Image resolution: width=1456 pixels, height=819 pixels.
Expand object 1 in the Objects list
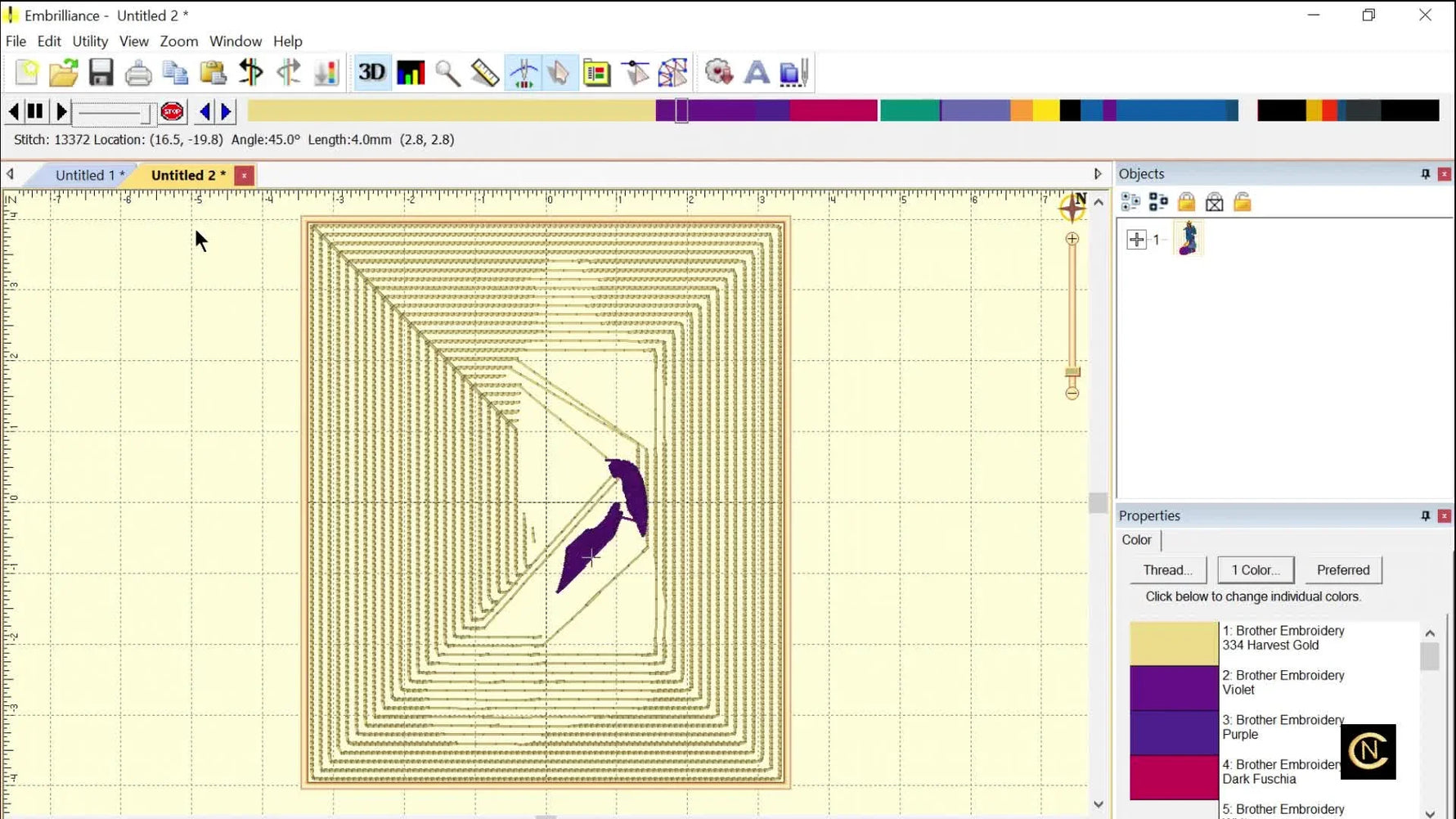point(1136,239)
